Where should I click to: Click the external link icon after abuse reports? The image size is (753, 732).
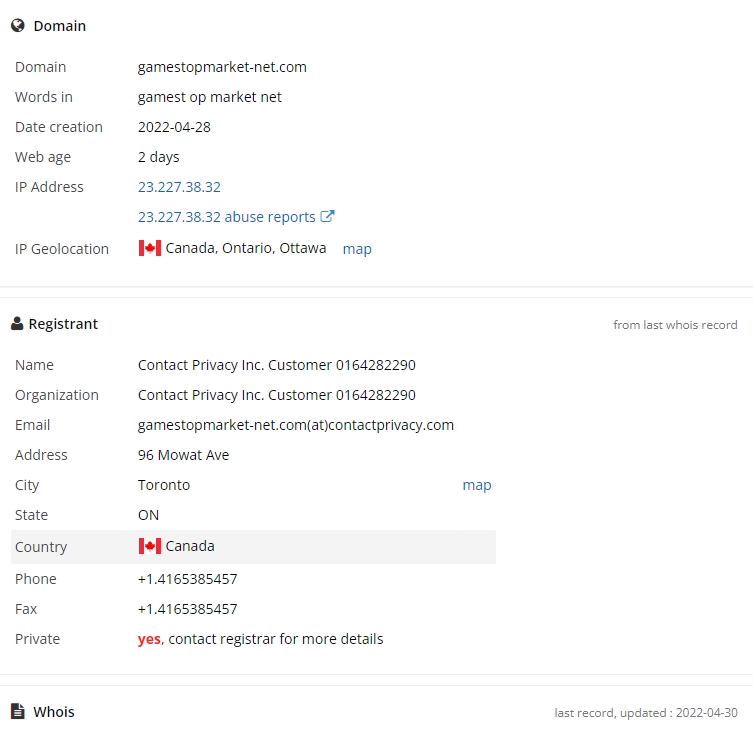(x=327, y=216)
